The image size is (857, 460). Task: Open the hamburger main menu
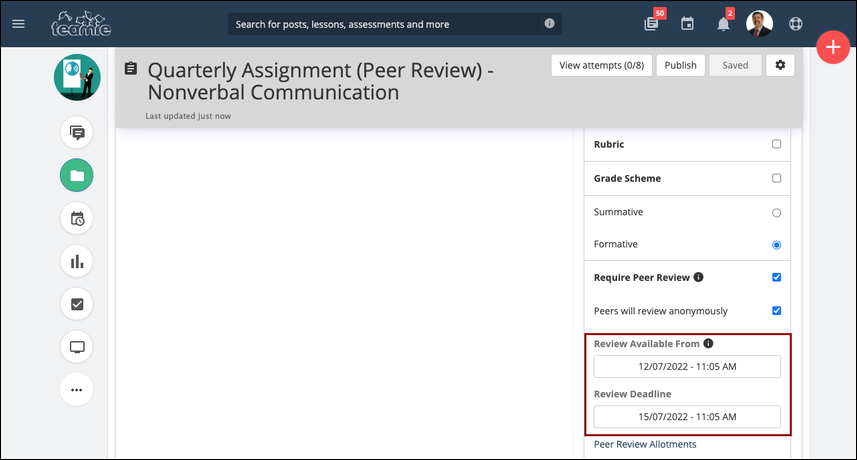(x=19, y=24)
